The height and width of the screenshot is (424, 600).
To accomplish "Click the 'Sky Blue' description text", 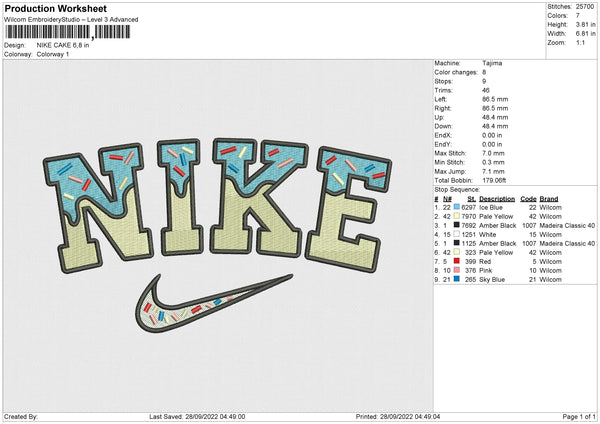I will click(x=492, y=280).
